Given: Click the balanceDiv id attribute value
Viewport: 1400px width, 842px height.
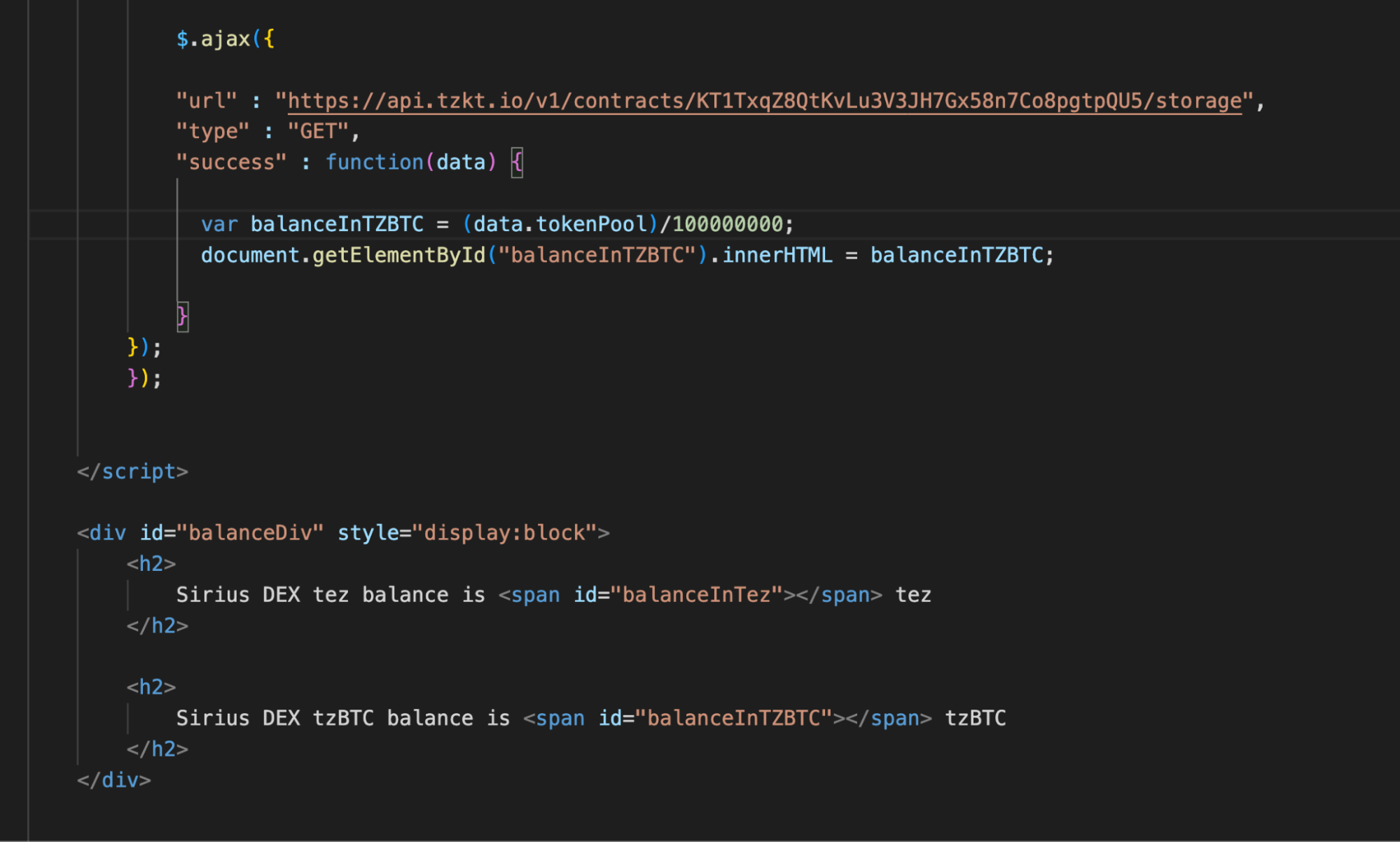Looking at the screenshot, I should 250,533.
